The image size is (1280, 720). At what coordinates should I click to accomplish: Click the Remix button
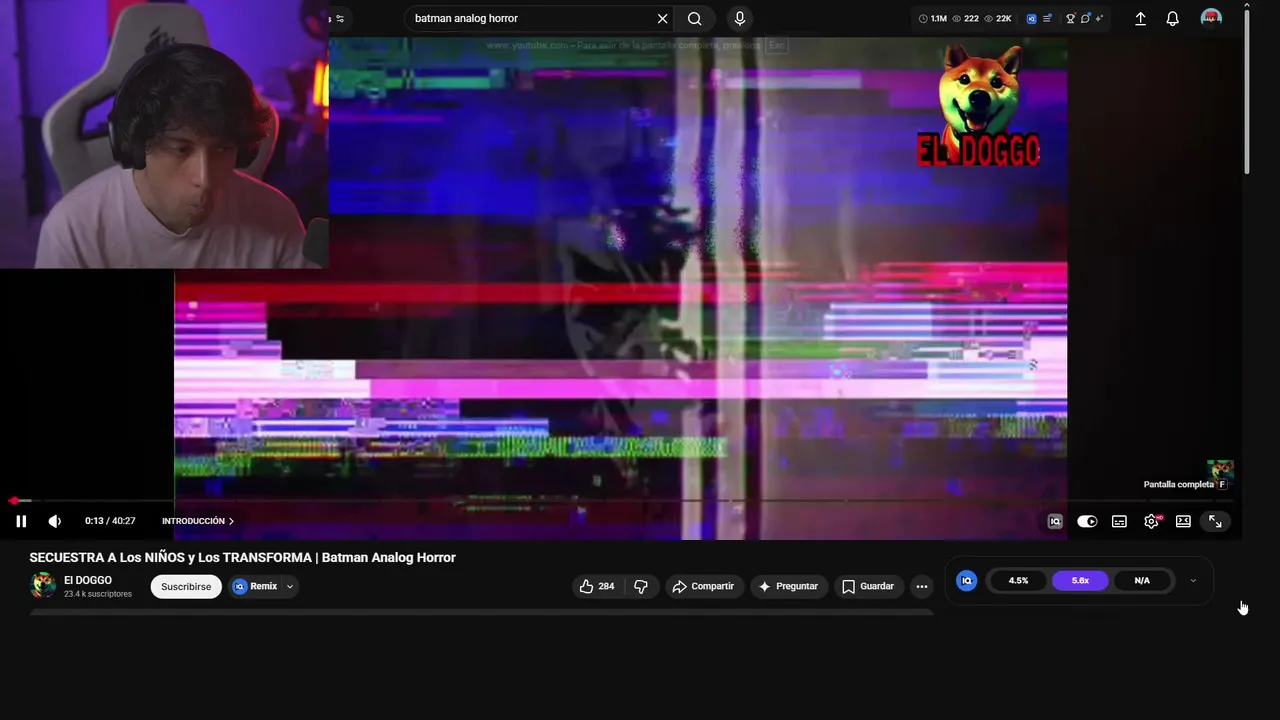click(255, 586)
